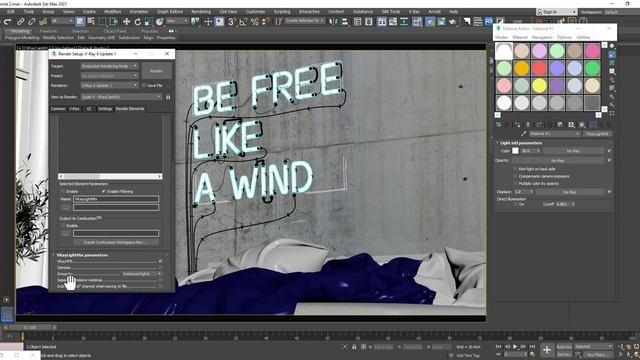Click the large plus Set Key button
This screenshot has width=640, height=360.
pos(547,350)
